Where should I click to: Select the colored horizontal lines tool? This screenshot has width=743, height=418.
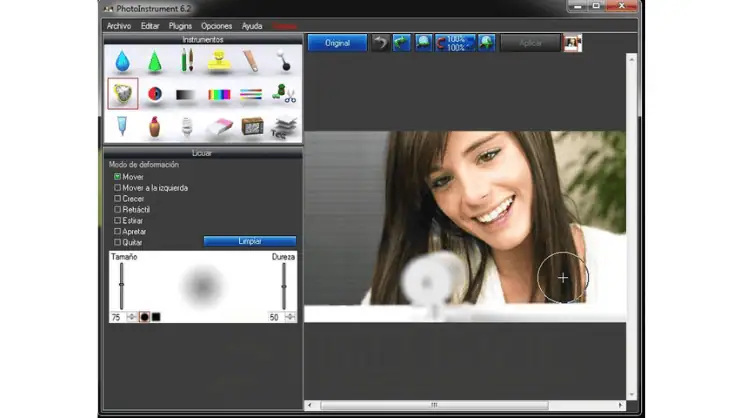251,94
